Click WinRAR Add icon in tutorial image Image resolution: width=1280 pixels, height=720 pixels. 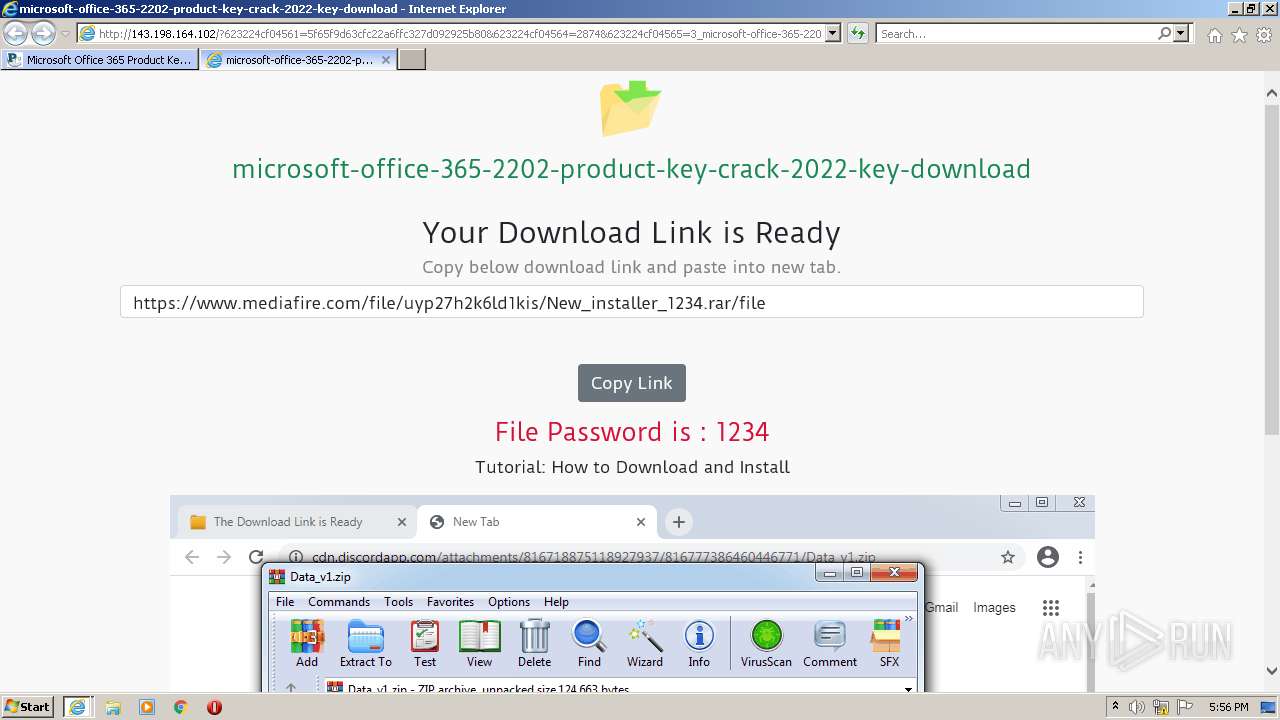307,644
